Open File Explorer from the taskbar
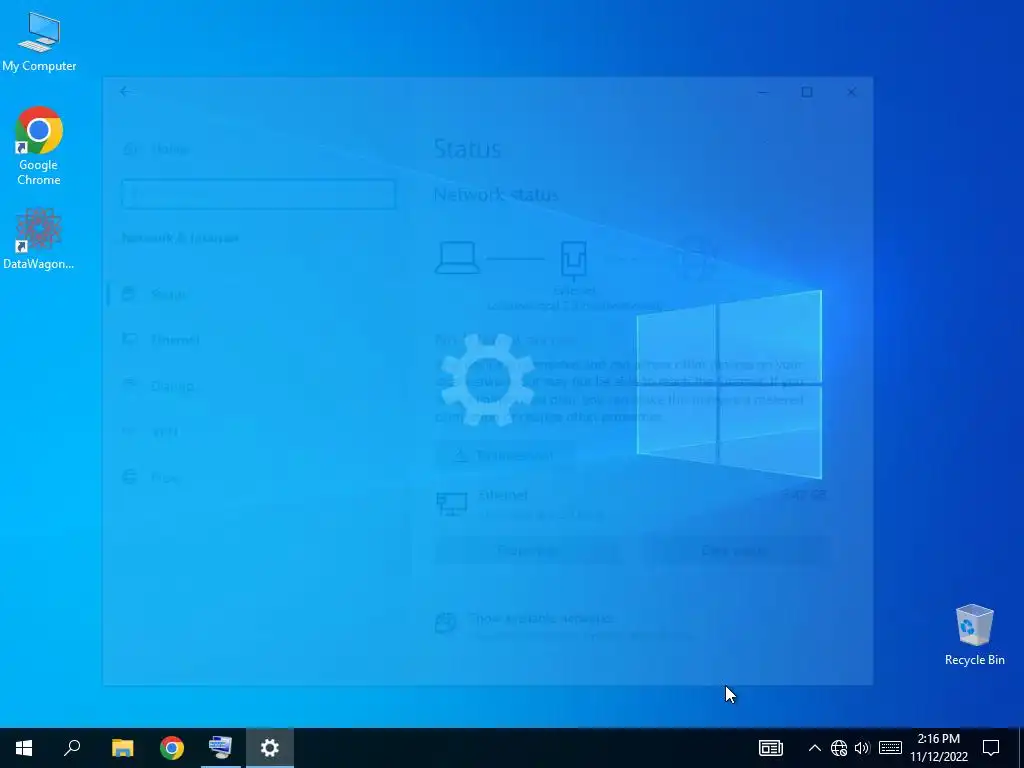 click(122, 748)
